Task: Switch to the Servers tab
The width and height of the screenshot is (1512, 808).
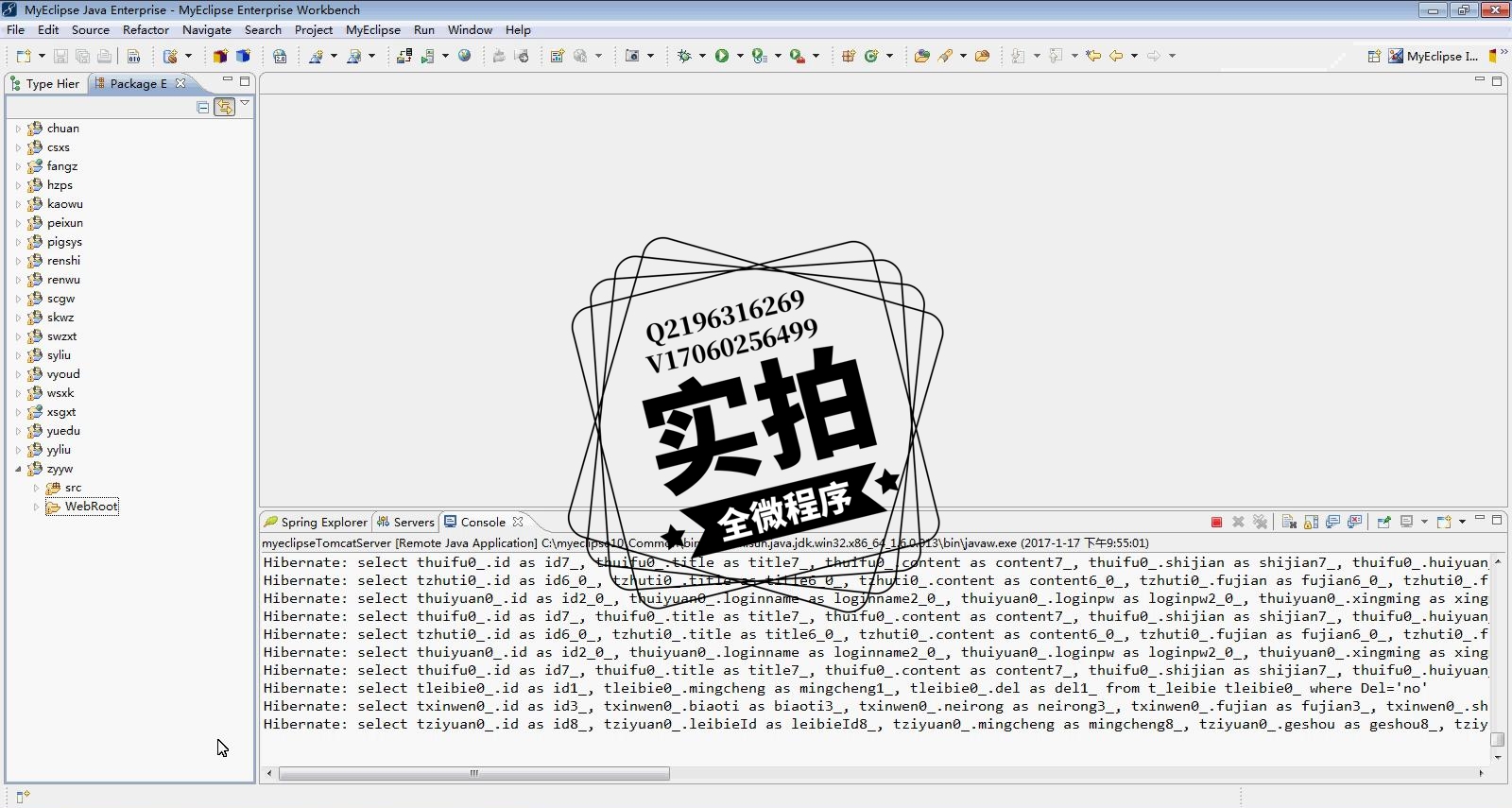Action: tap(405, 522)
